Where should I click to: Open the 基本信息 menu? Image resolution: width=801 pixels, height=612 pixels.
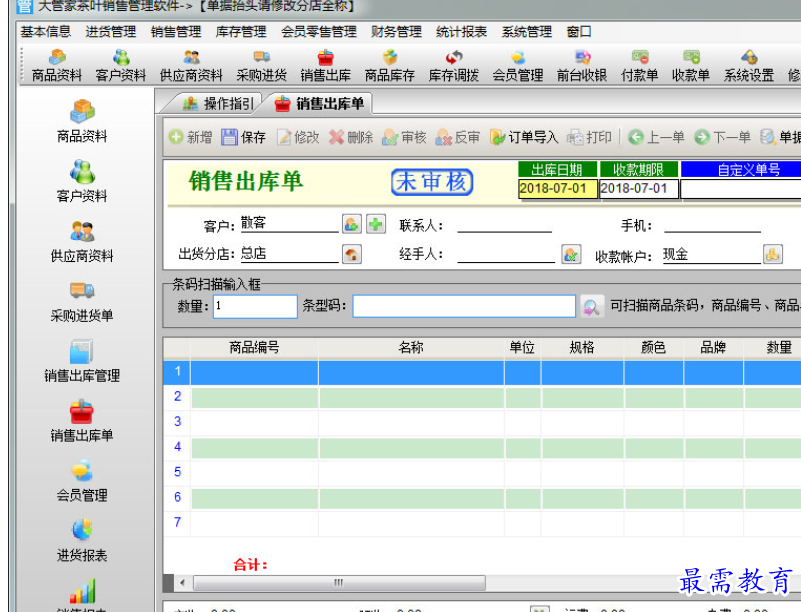(x=46, y=32)
